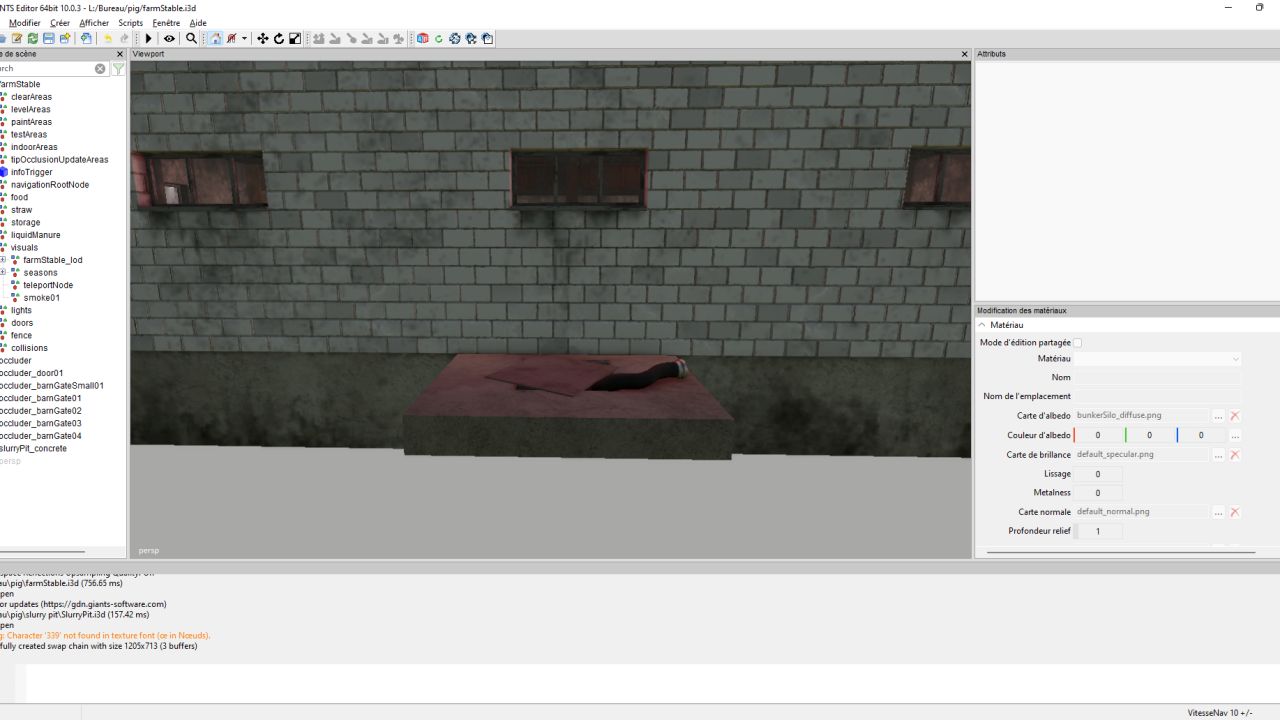Open the small dropdown arrow in the toolbar
This screenshot has height=720, width=1280.
point(244,38)
